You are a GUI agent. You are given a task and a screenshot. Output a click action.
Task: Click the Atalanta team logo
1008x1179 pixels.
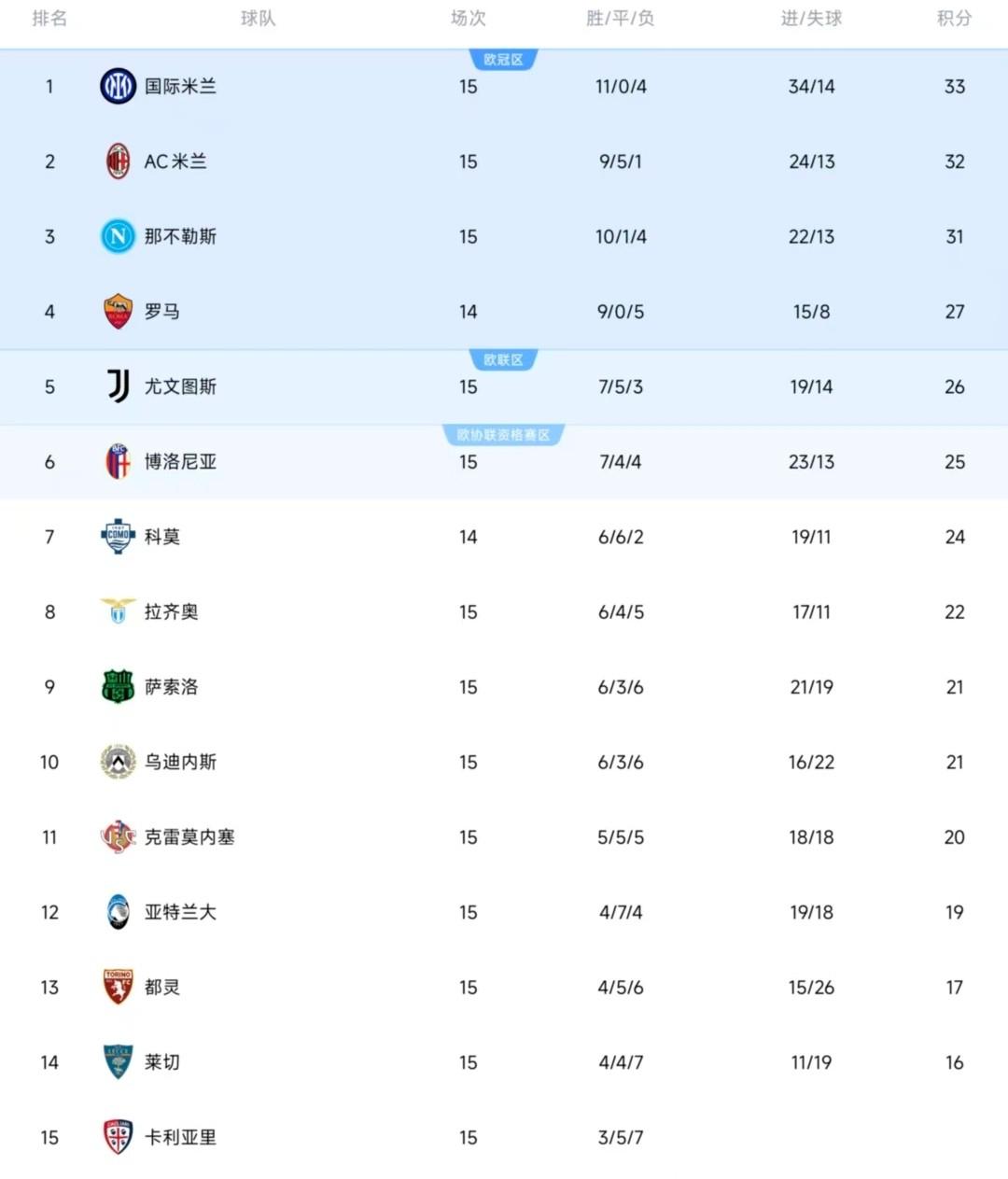pos(118,912)
